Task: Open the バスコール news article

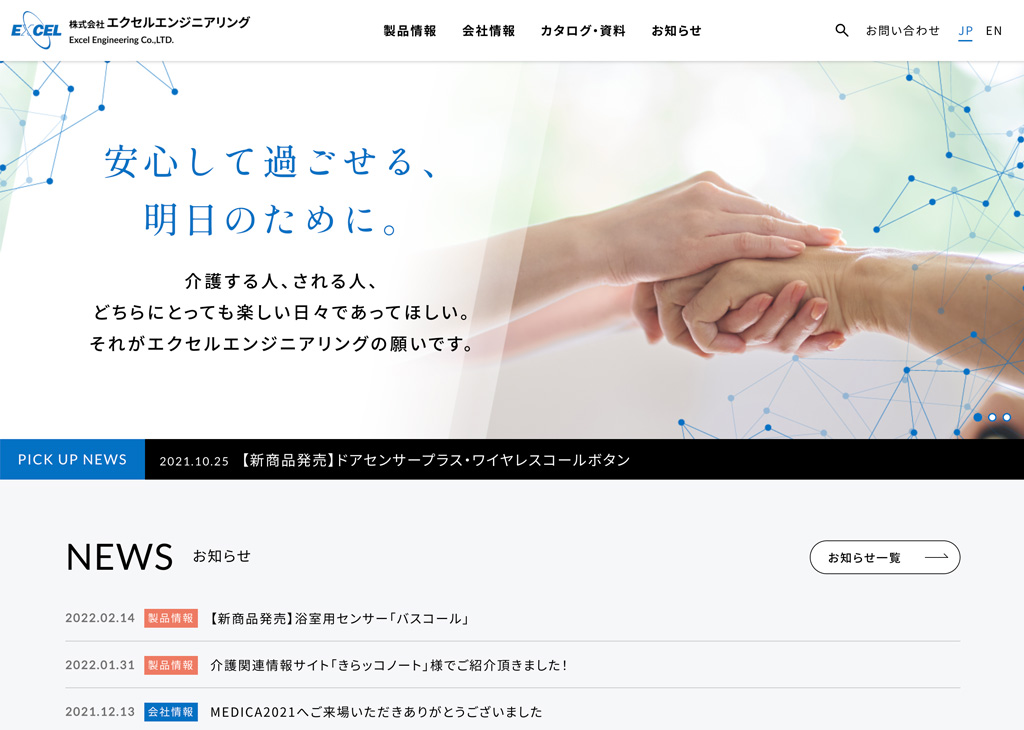Action: pos(339,618)
